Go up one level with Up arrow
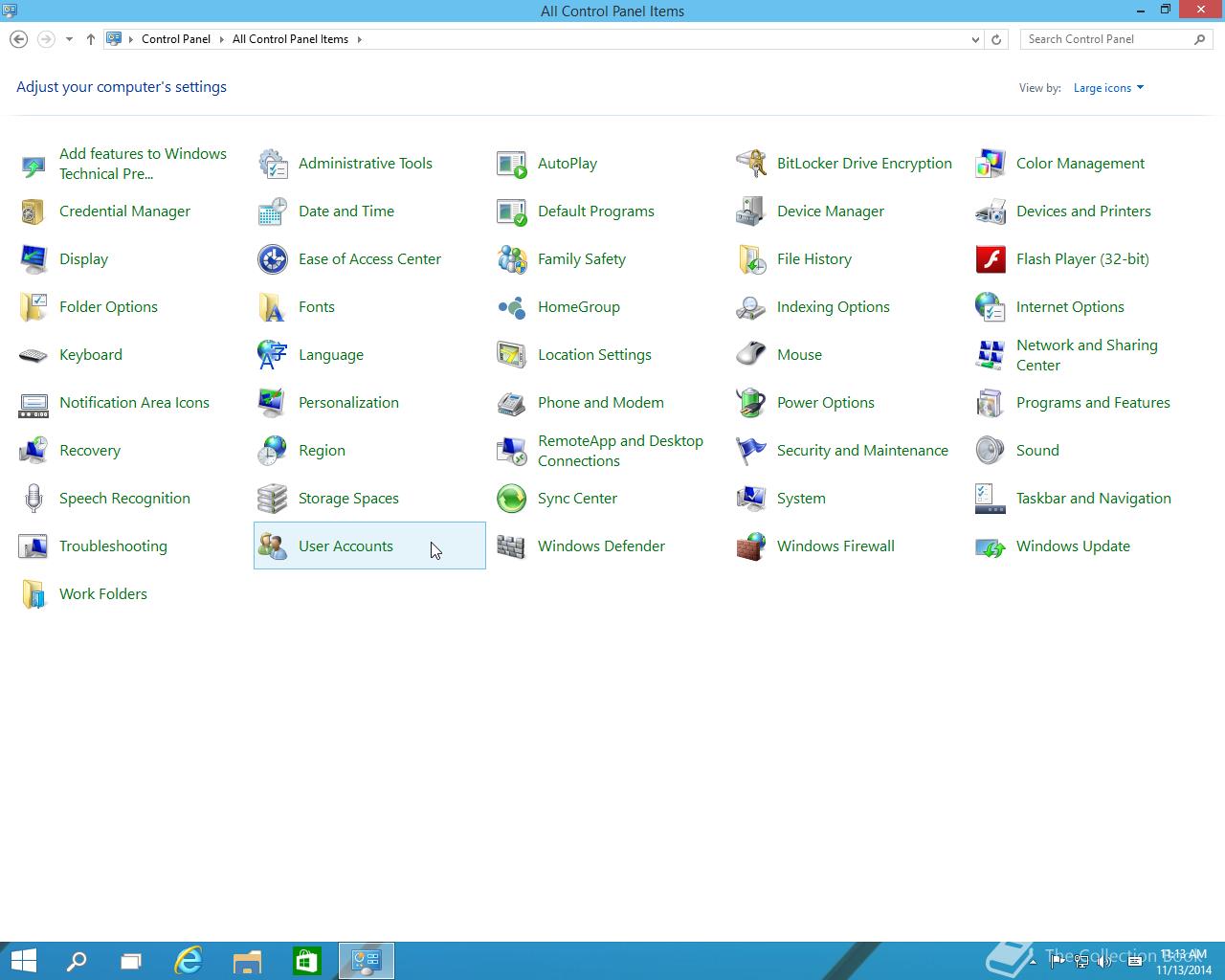Screen dimensions: 1225x980 [91, 39]
